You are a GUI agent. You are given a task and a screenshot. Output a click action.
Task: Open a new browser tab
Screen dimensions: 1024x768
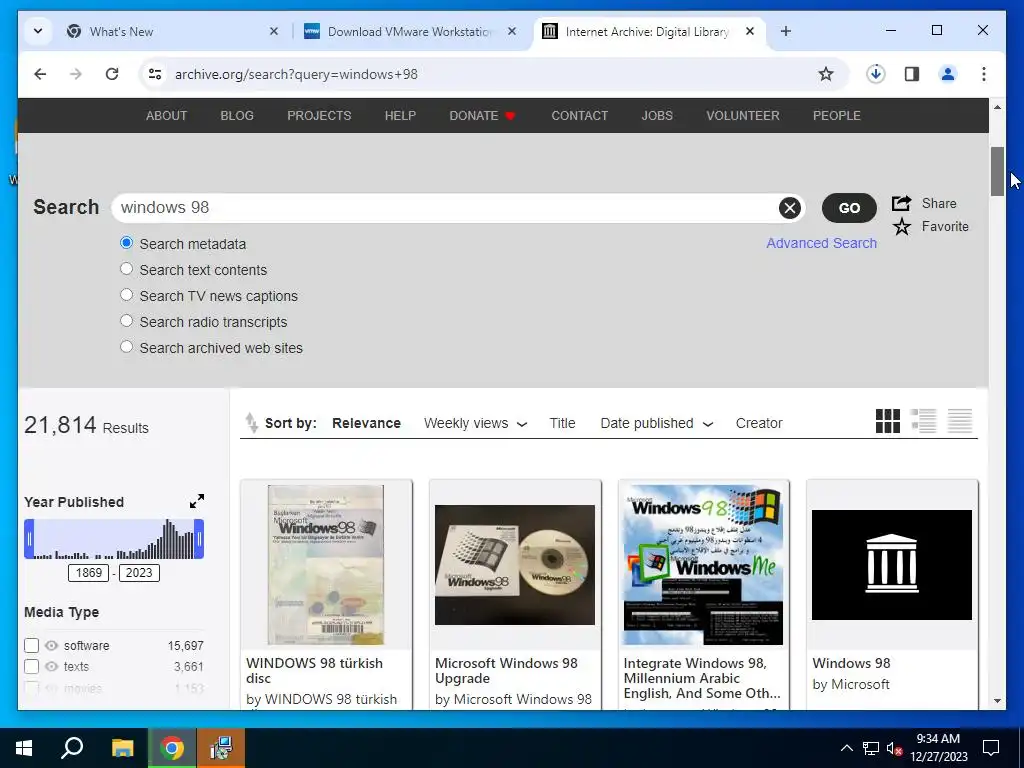tap(786, 31)
